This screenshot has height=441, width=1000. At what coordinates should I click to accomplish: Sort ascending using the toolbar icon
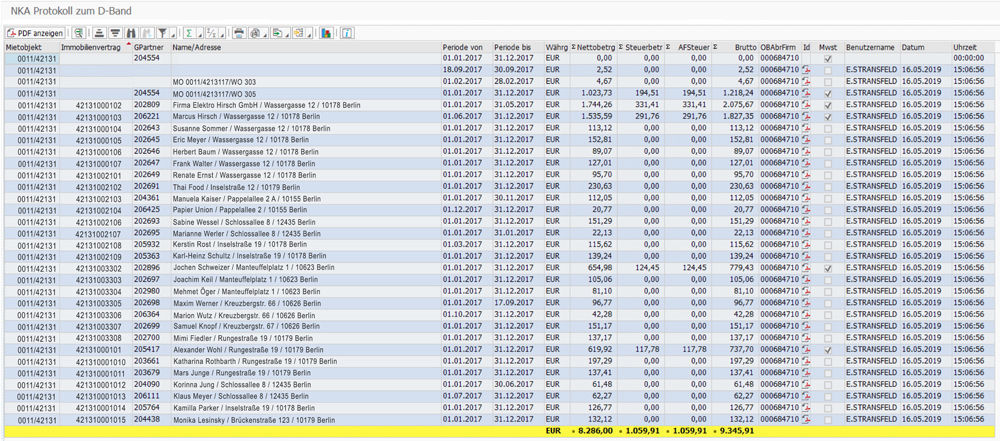(x=99, y=33)
